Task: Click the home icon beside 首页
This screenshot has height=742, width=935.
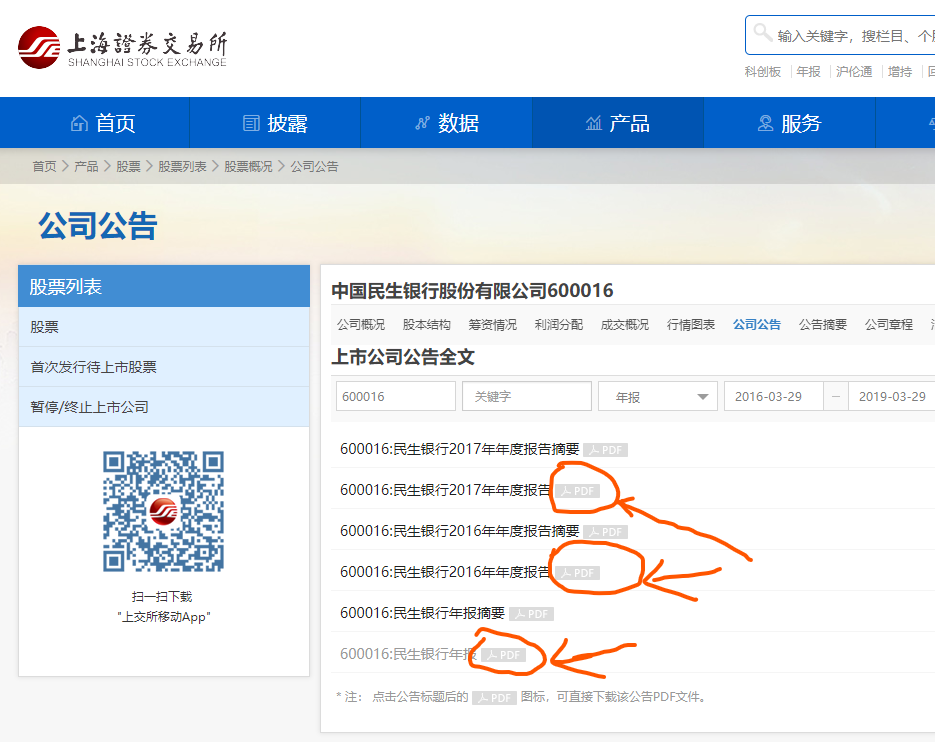Action: (79, 123)
